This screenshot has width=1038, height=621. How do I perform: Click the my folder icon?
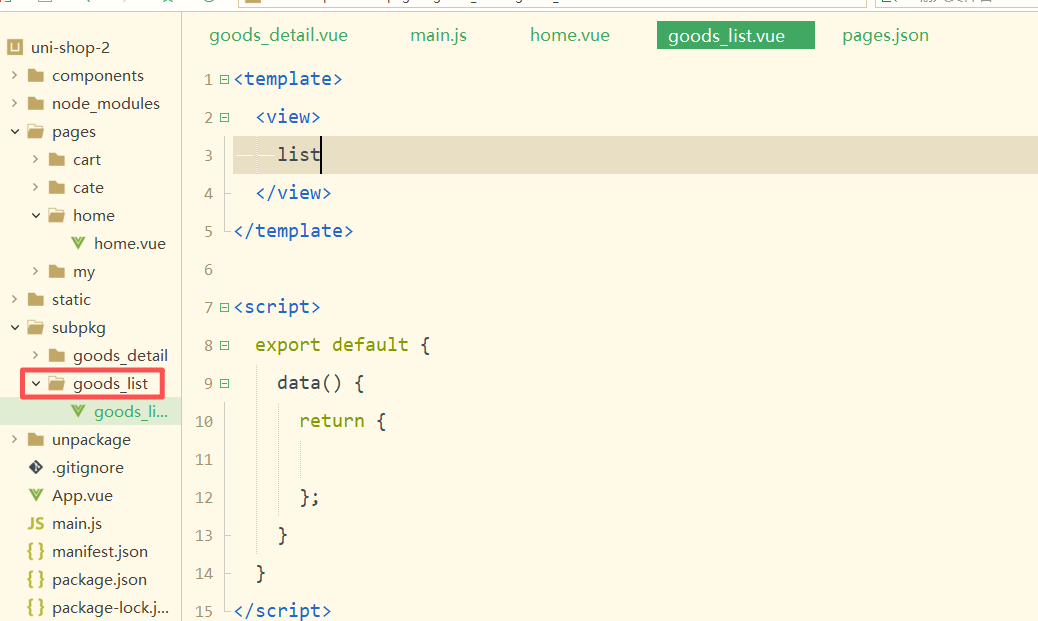57,271
